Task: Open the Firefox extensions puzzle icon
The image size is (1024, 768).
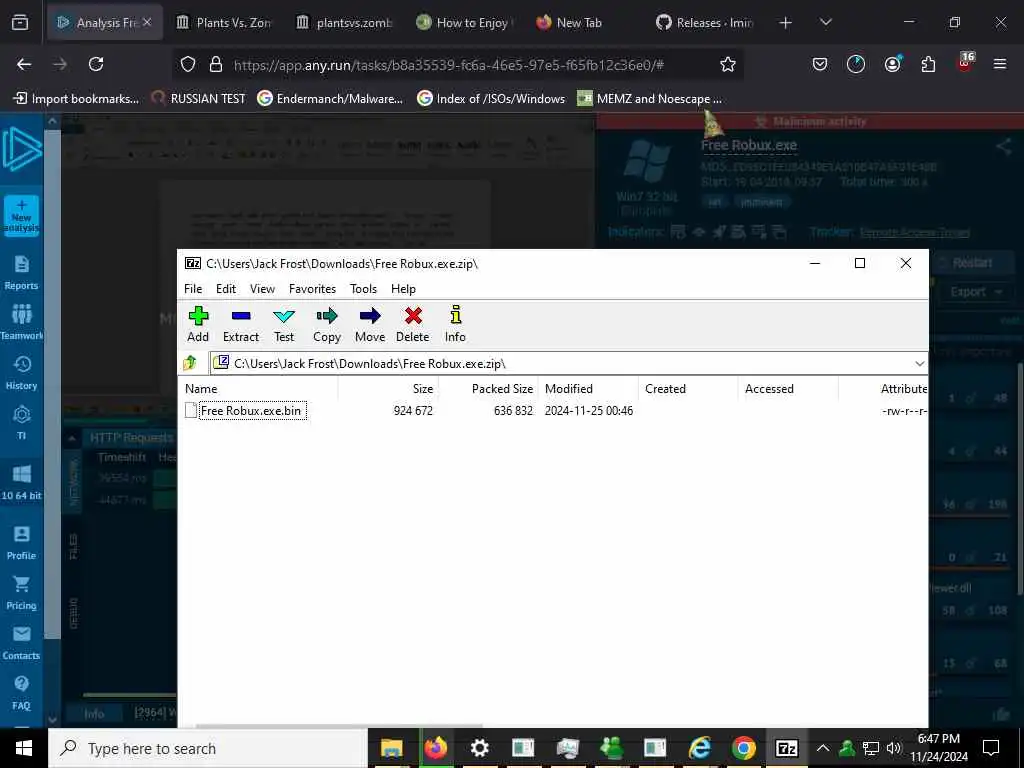Action: point(928,64)
